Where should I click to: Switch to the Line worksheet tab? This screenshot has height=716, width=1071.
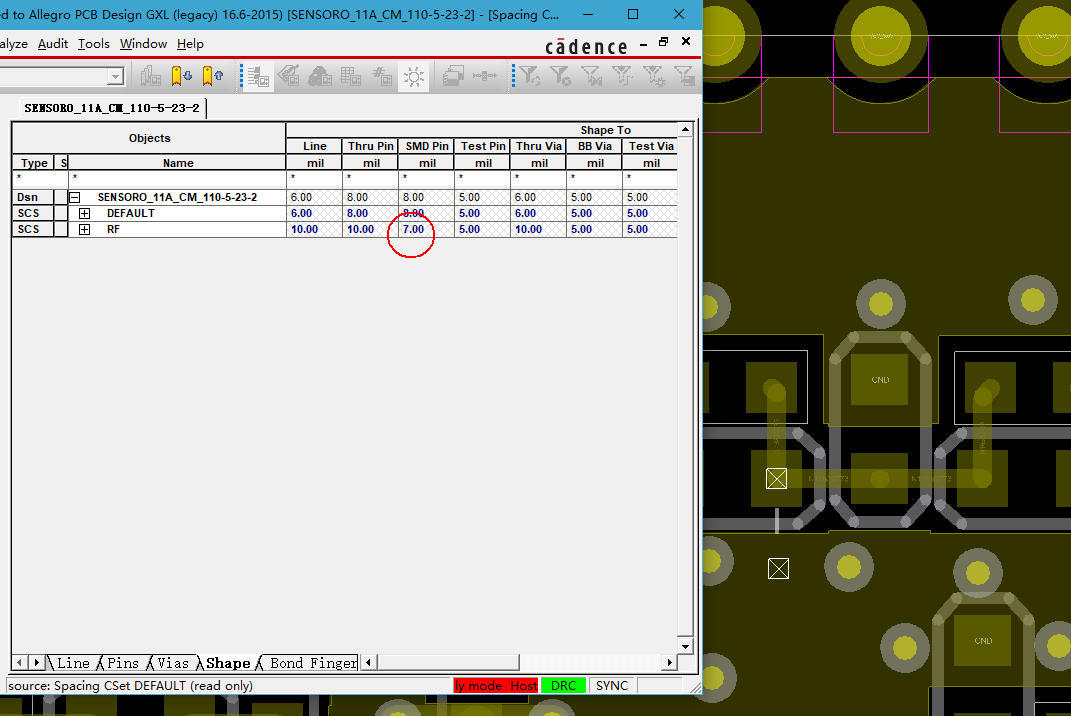[x=73, y=663]
